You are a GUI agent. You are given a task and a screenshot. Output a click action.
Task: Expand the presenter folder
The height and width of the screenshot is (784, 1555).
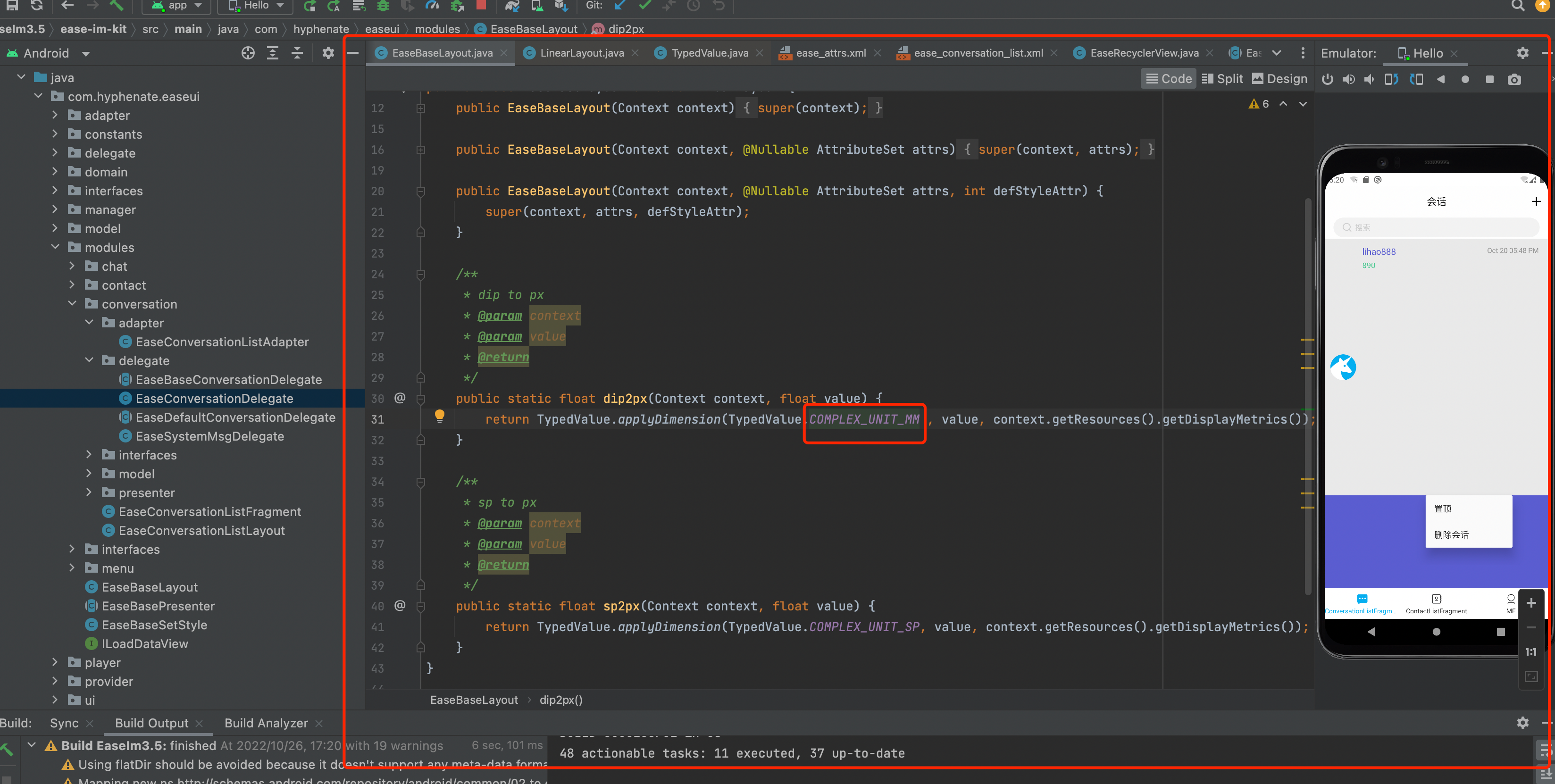coord(89,492)
